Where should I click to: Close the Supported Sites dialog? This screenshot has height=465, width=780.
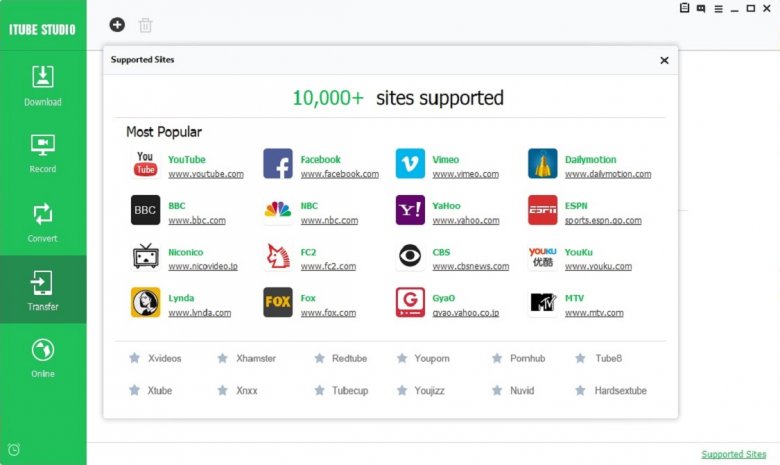(x=664, y=60)
